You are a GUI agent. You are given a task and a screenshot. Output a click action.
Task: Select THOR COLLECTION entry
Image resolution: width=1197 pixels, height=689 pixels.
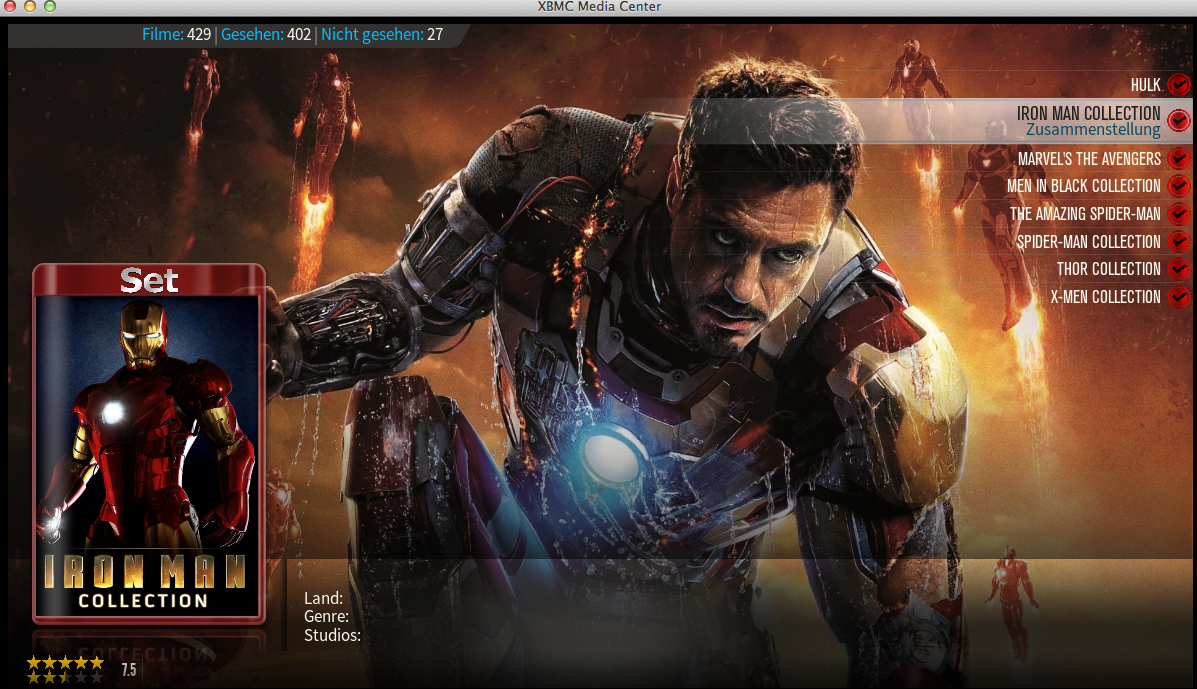point(1108,269)
